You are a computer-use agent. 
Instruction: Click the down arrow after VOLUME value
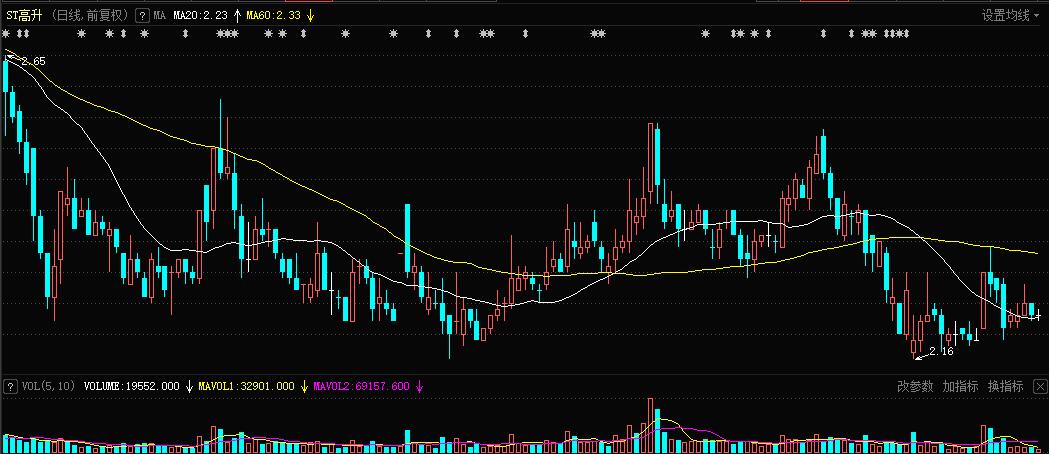[x=189, y=386]
